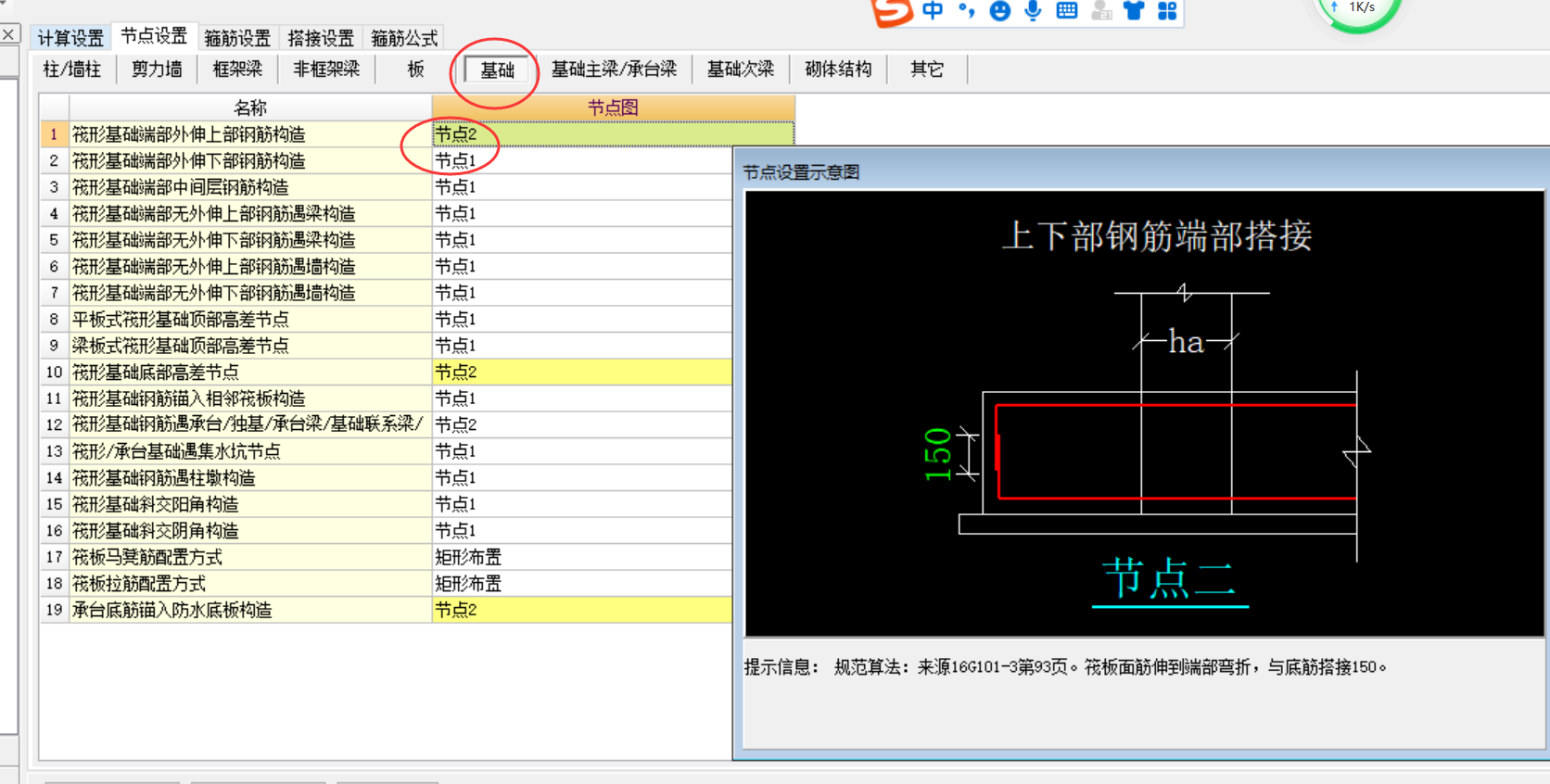This screenshot has height=784, width=1550.
Task: Activate voice input microphone icon
Action: [x=1033, y=11]
